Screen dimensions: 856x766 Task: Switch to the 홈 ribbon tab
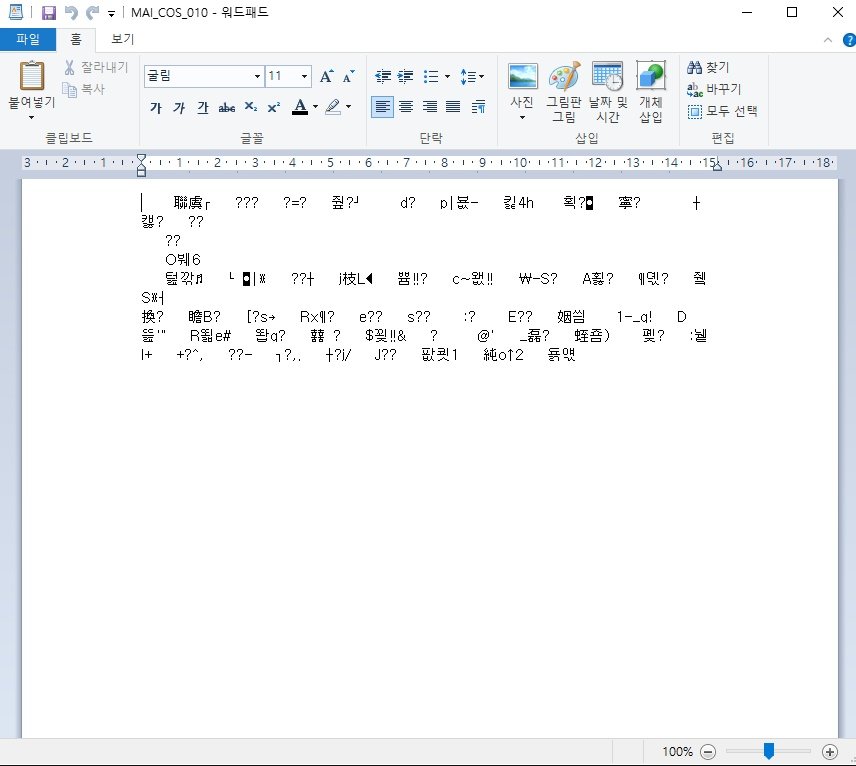point(76,39)
